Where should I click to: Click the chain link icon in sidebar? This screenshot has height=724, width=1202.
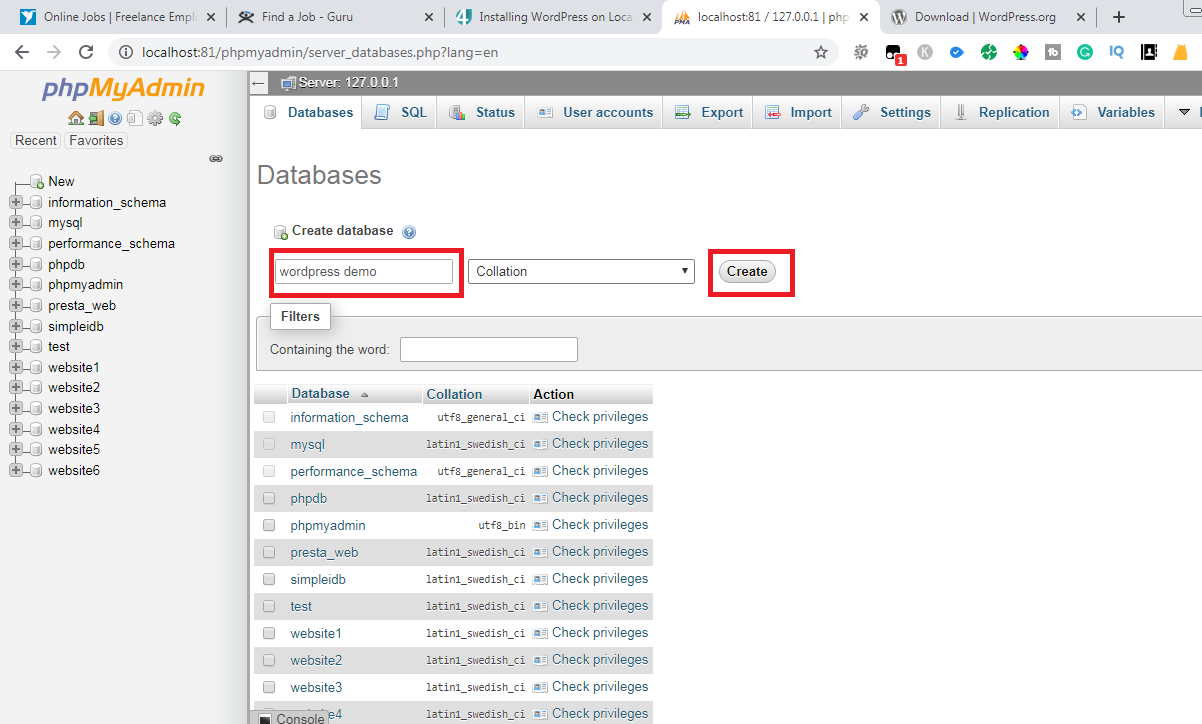(215, 158)
